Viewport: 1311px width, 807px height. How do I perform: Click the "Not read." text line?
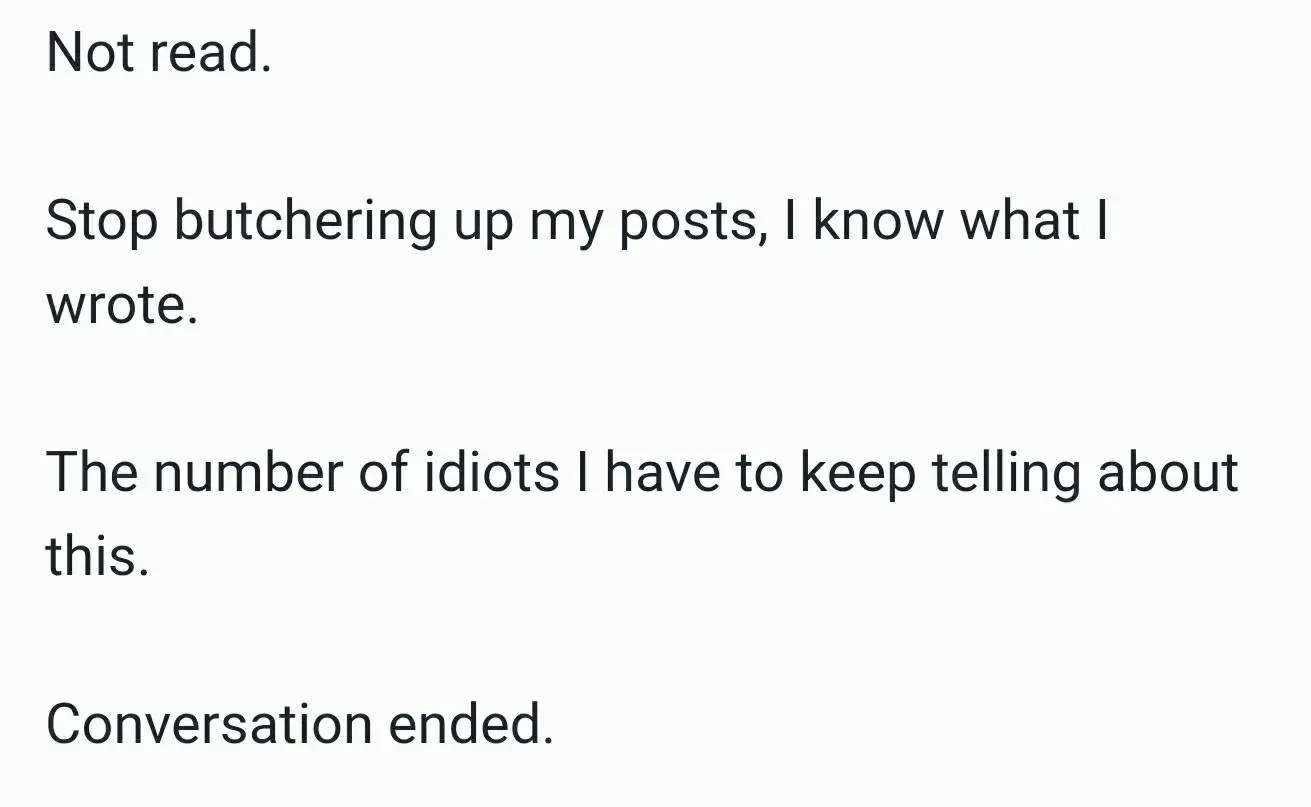[x=159, y=54]
